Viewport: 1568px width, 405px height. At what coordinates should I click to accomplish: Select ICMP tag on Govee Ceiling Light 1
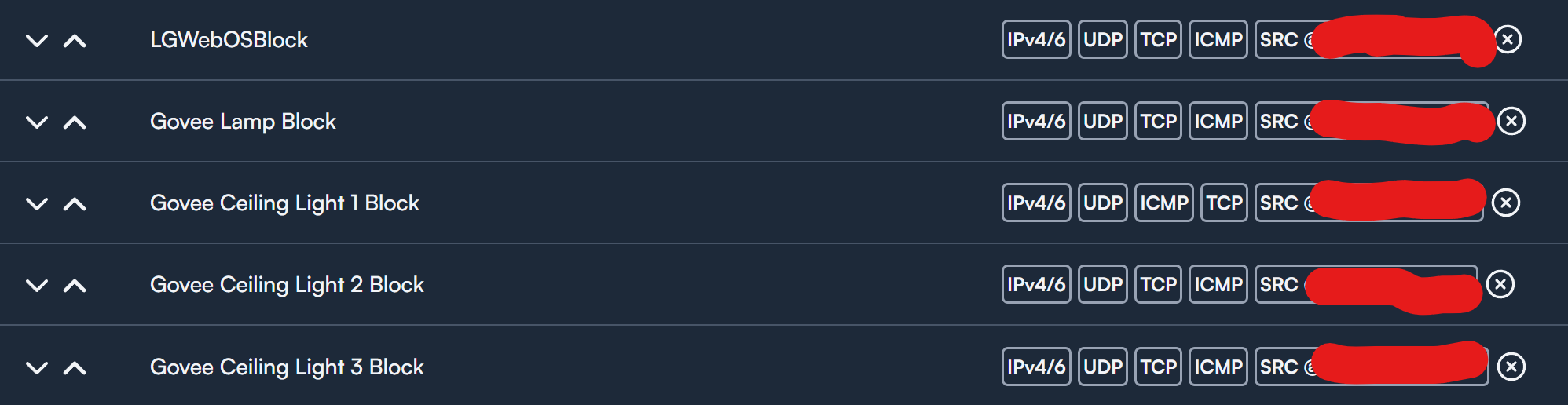click(1164, 202)
